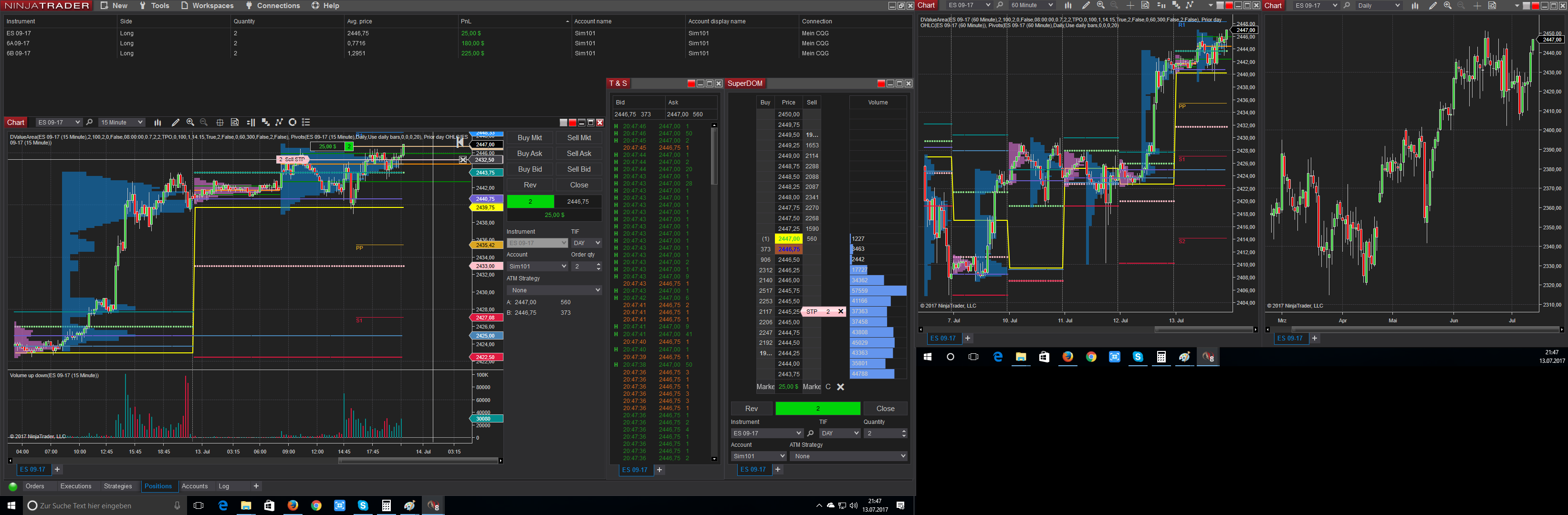1568x515 pixels.
Task: Click the 15 Minute chart horizontal scrollbar
Action: point(418,461)
